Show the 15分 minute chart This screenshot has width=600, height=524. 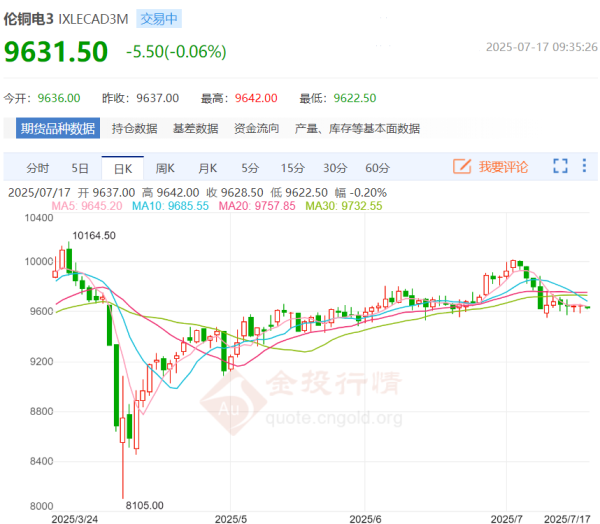pyautogui.click(x=292, y=168)
